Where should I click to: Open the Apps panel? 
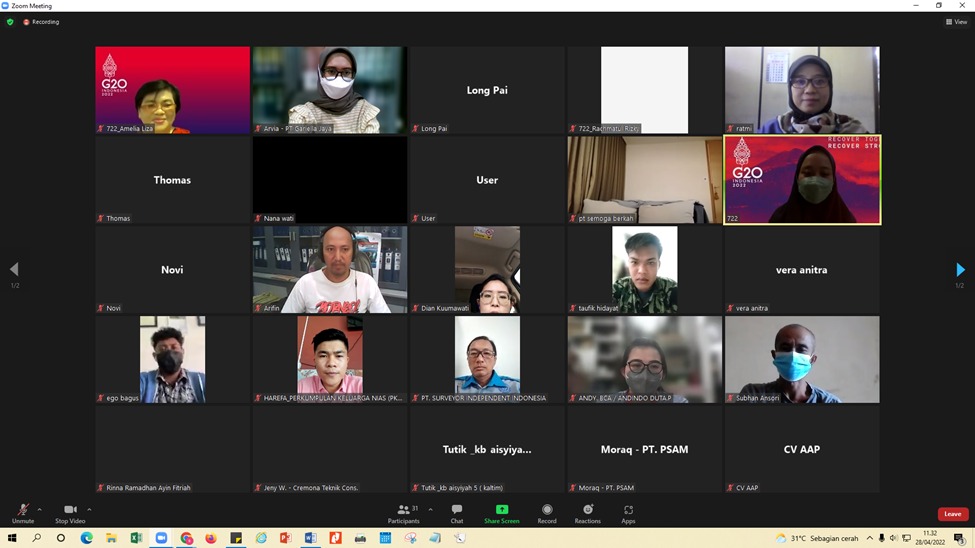click(628, 513)
